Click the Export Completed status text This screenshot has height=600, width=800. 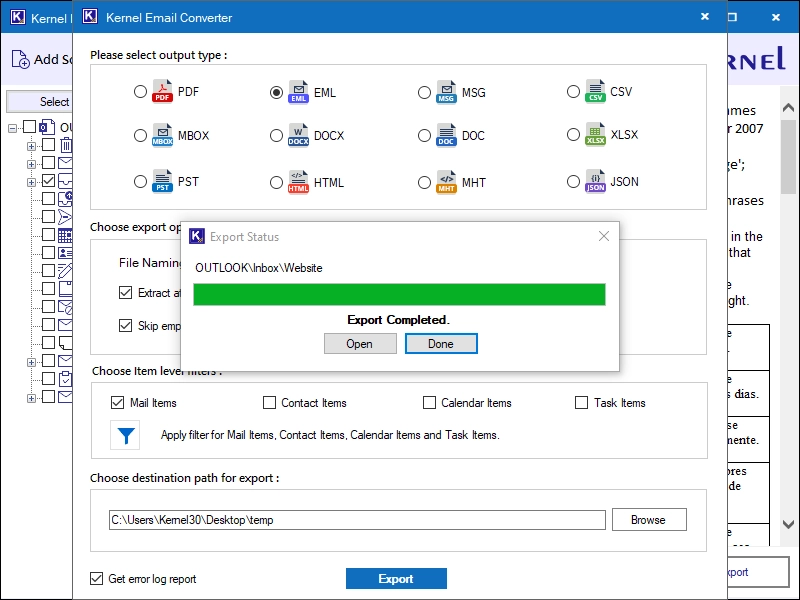click(x=398, y=320)
